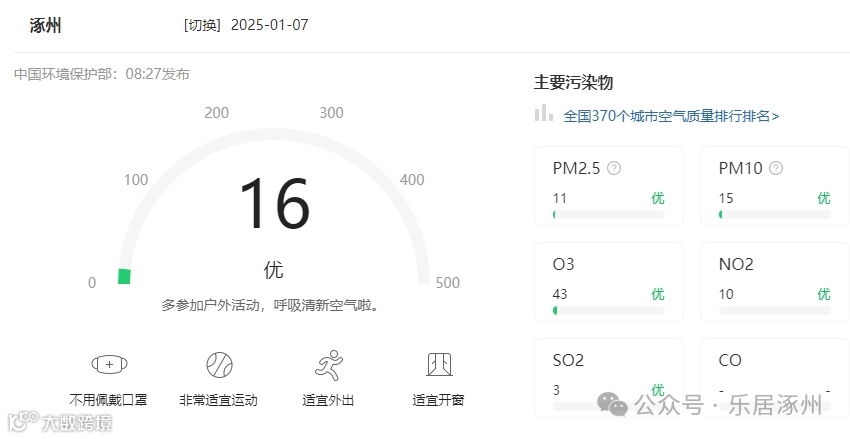Viewport: 850px width, 439px height.
Task: Open PM10 help question mark
Action: coord(776,168)
